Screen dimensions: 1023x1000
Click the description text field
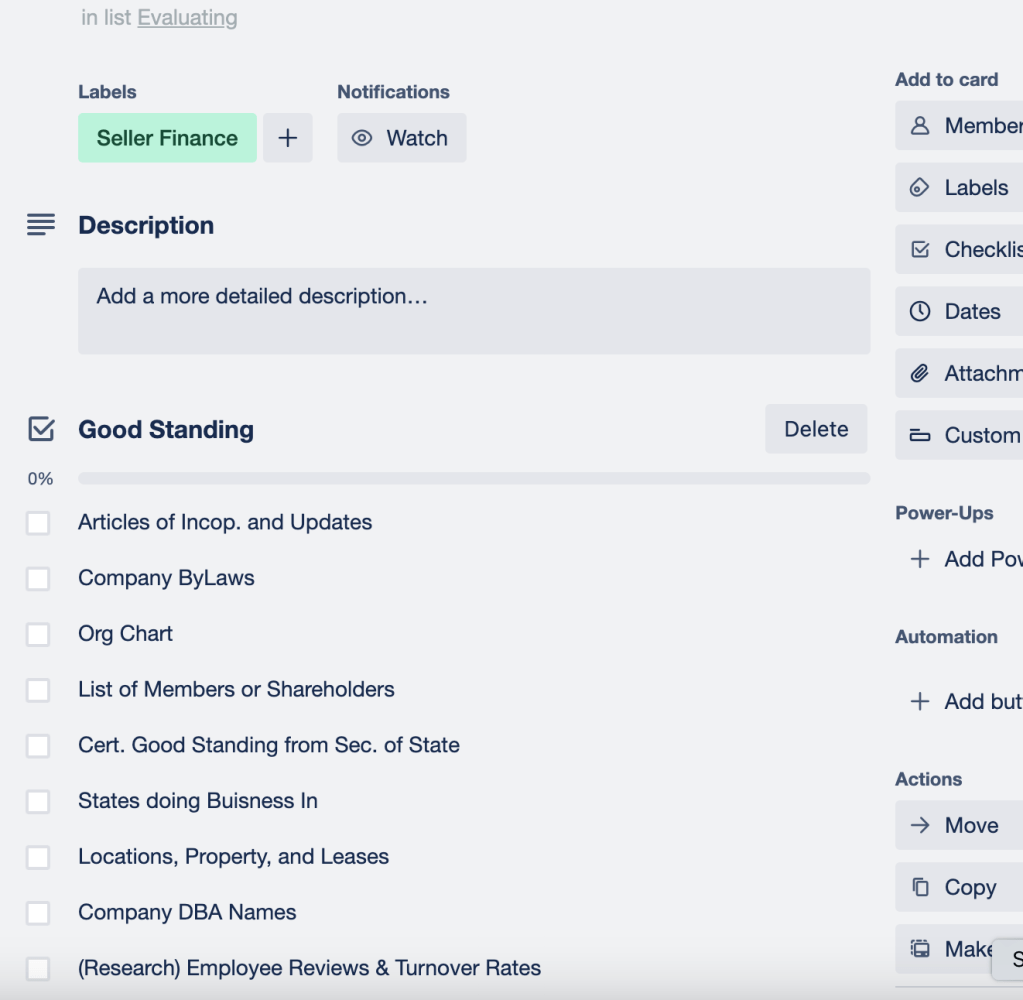pos(474,311)
